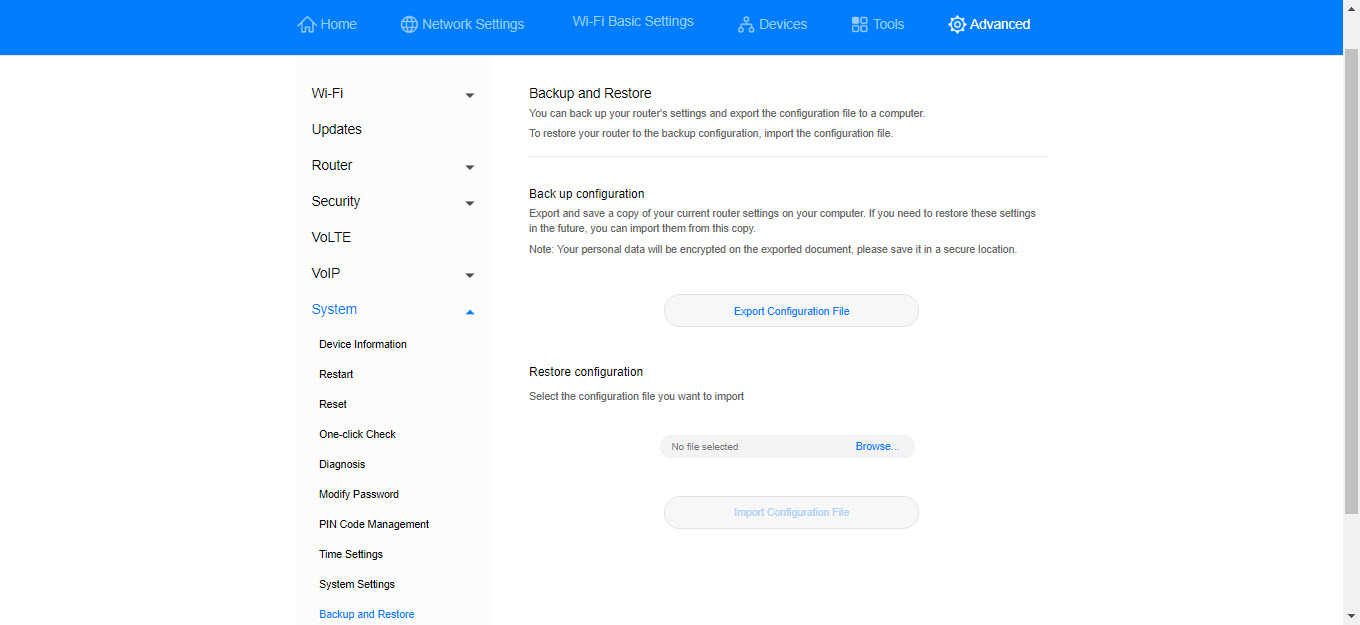This screenshot has height=625, width=1360.
Task: Open the Wi-Fi Basic Settings tab
Action: click(x=633, y=21)
